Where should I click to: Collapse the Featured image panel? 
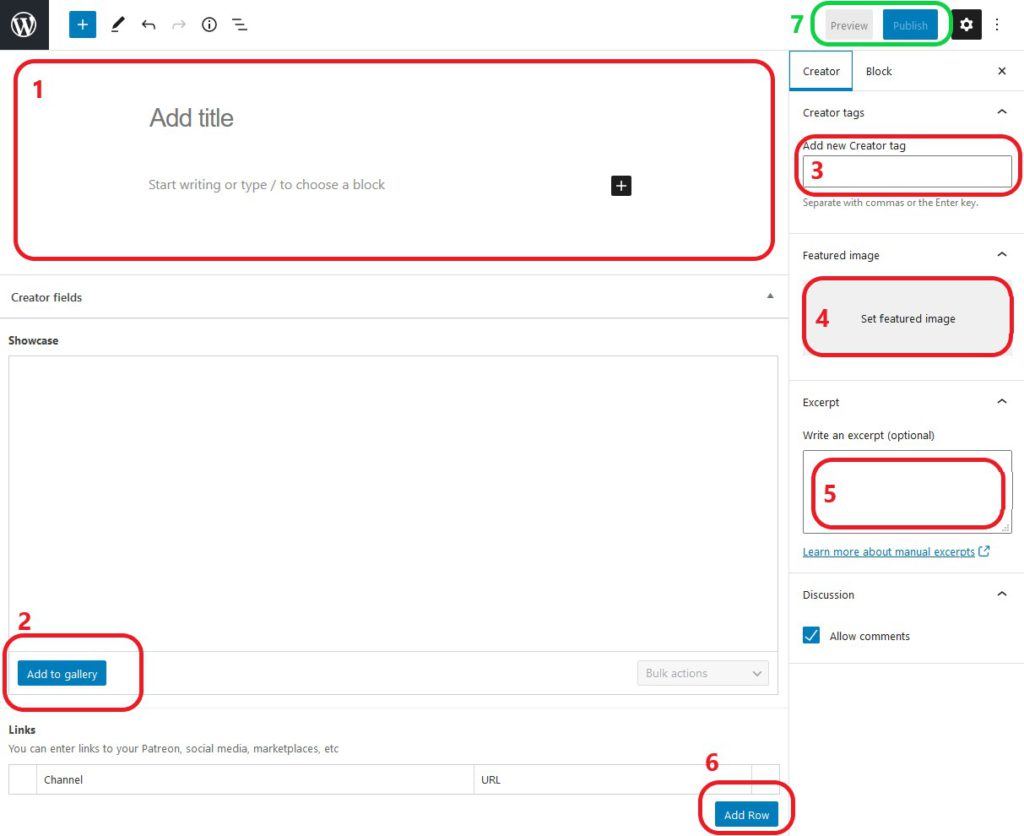click(1002, 255)
